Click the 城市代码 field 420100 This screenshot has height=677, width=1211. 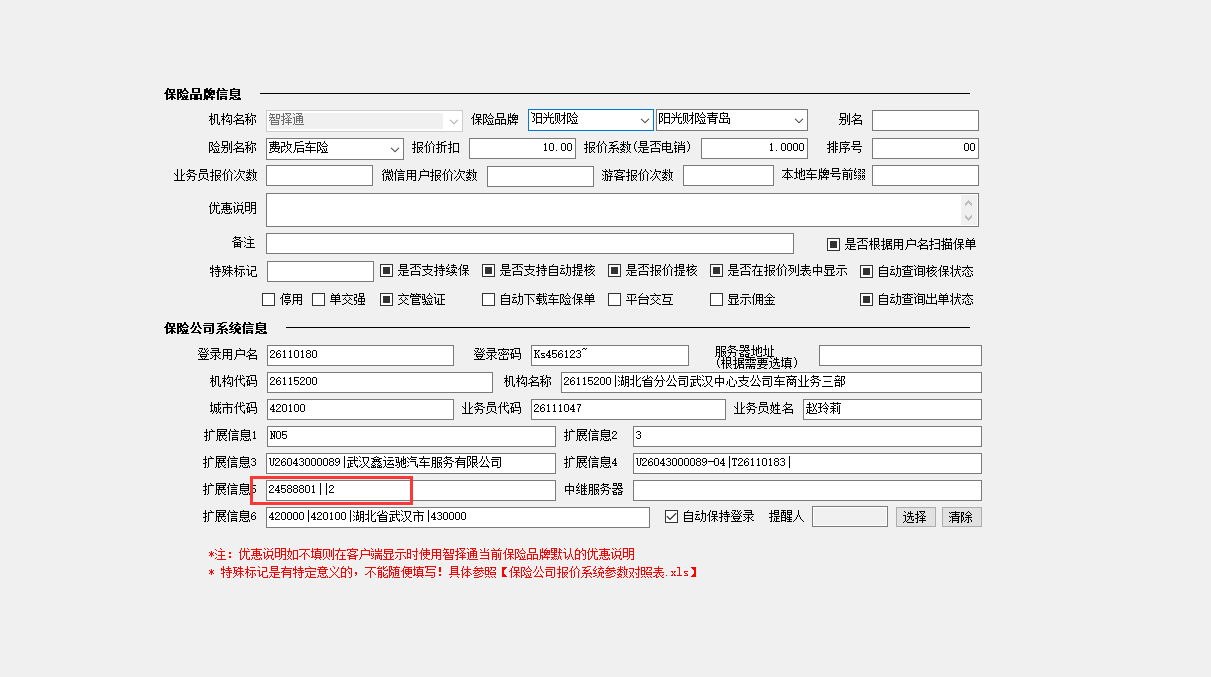(360, 409)
